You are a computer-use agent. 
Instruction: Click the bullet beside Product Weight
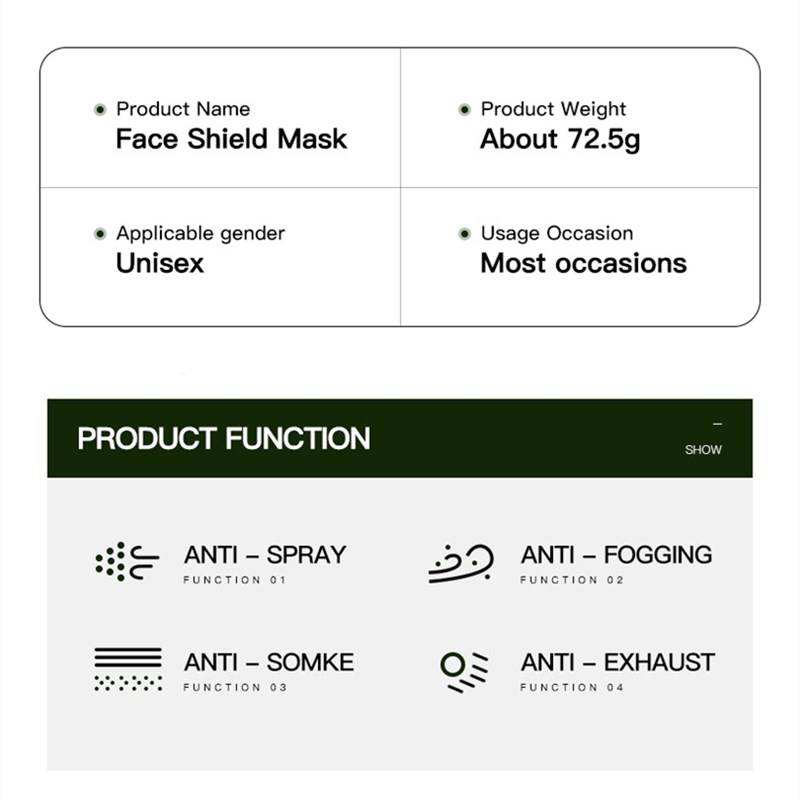pyautogui.click(x=464, y=109)
